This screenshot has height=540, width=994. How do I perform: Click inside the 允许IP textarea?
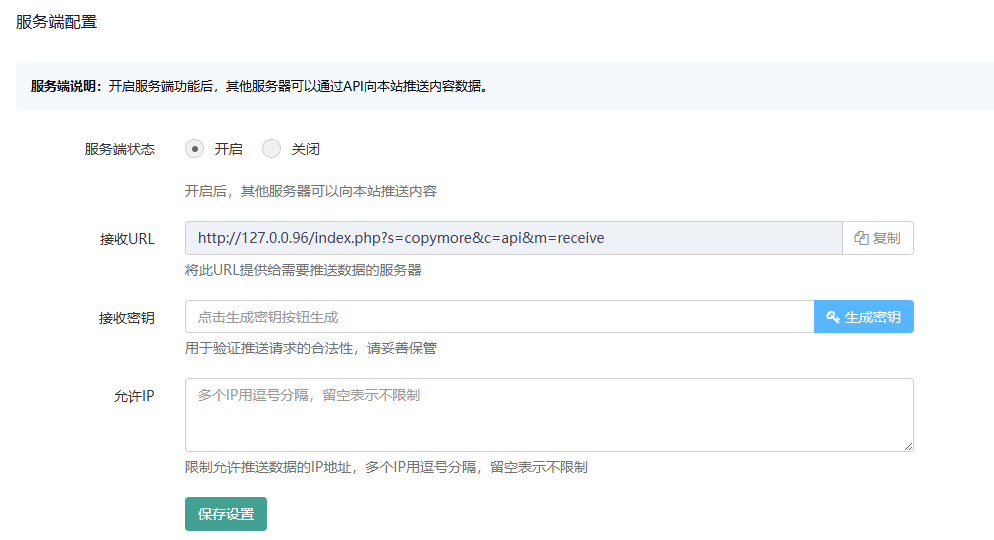click(x=548, y=415)
